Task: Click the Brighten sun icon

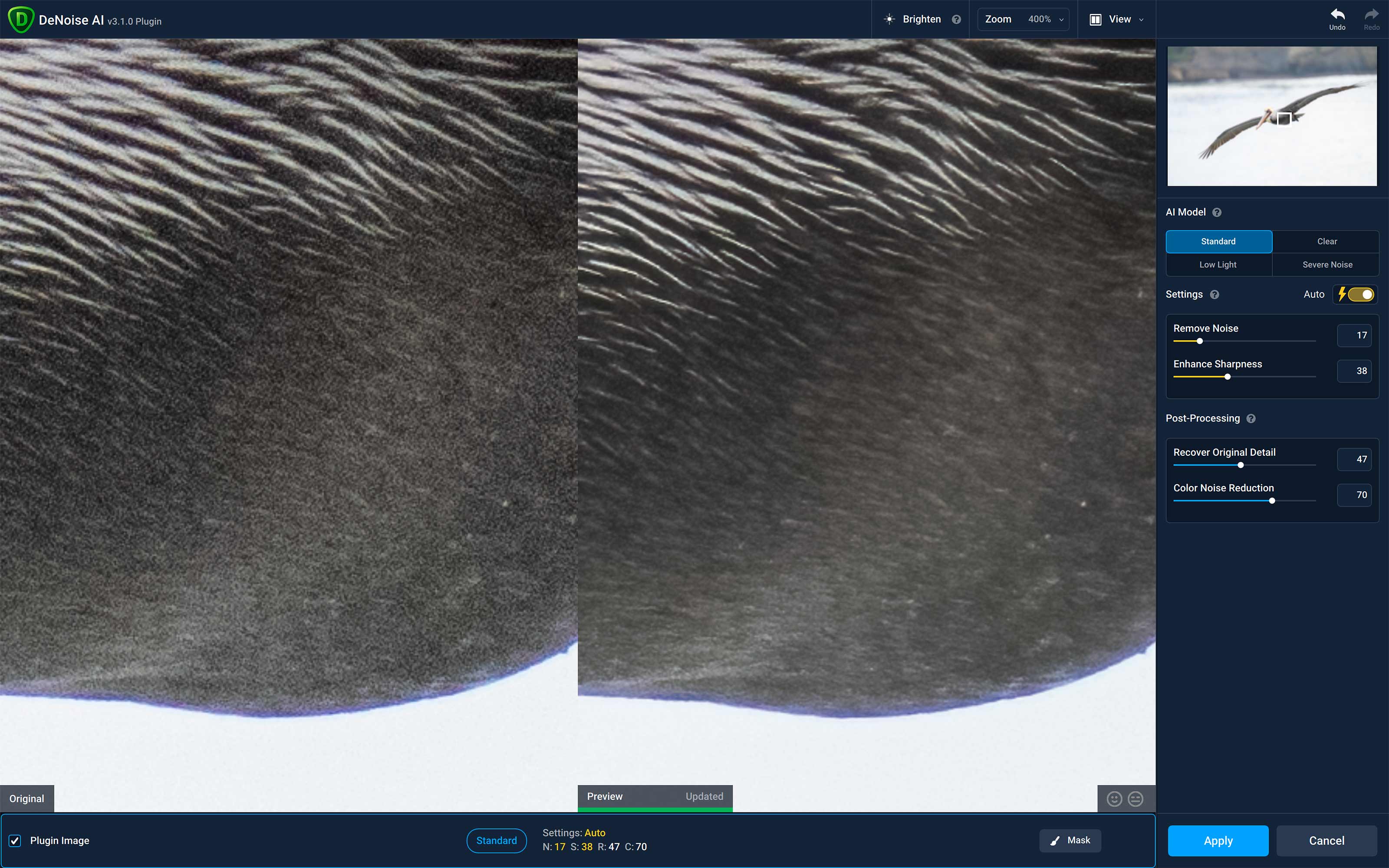Action: tap(889, 20)
